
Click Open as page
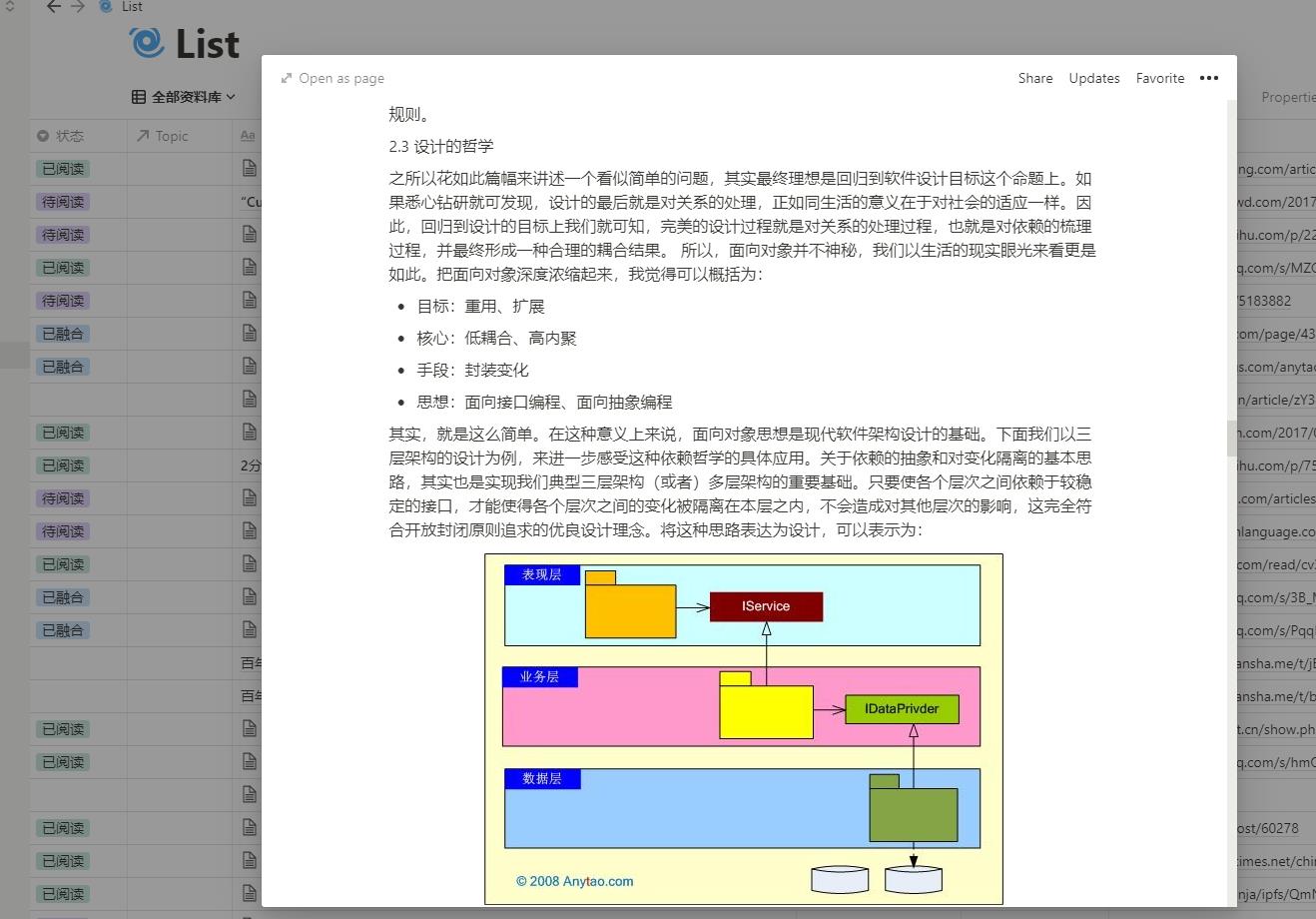coord(332,78)
